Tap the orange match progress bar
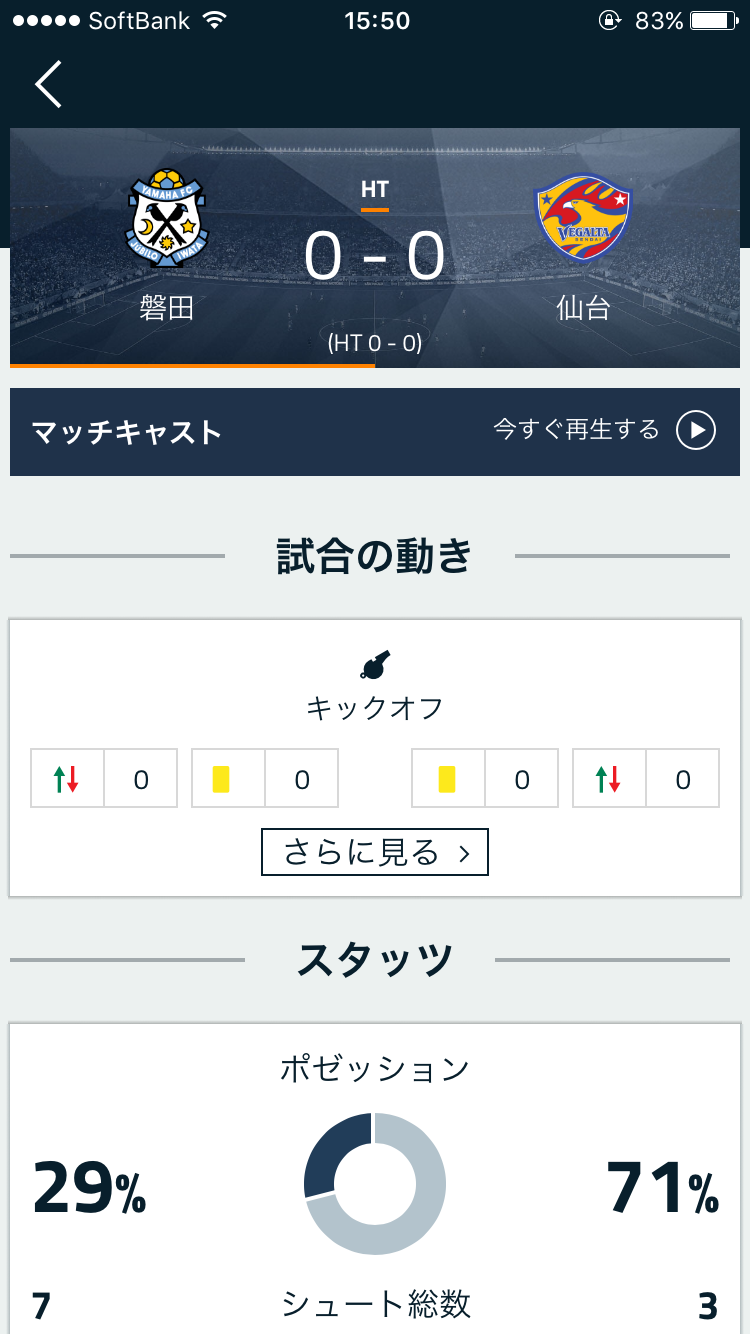Screen dimensions: 750x1334 (192, 365)
